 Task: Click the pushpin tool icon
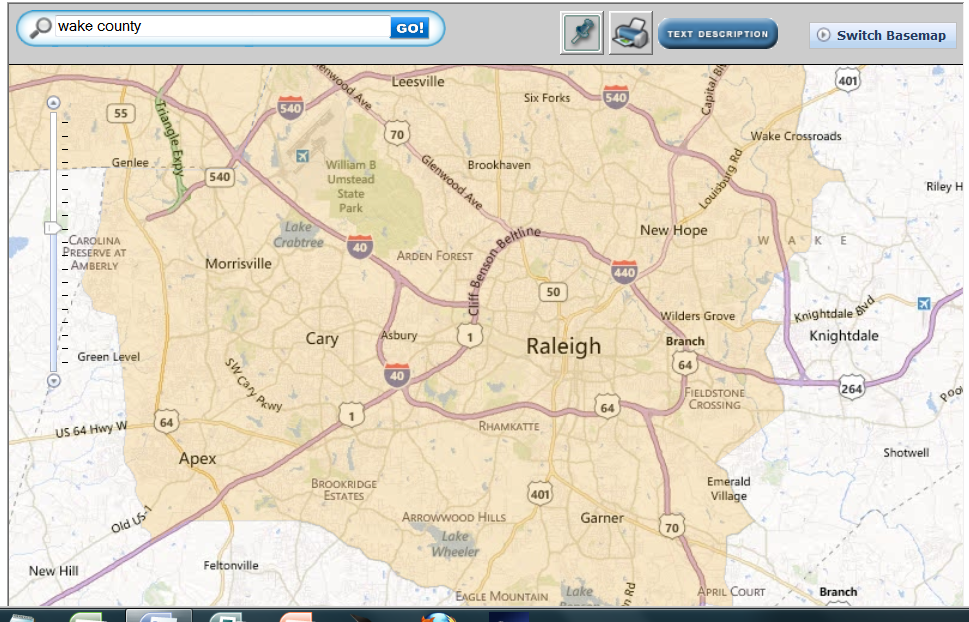582,33
